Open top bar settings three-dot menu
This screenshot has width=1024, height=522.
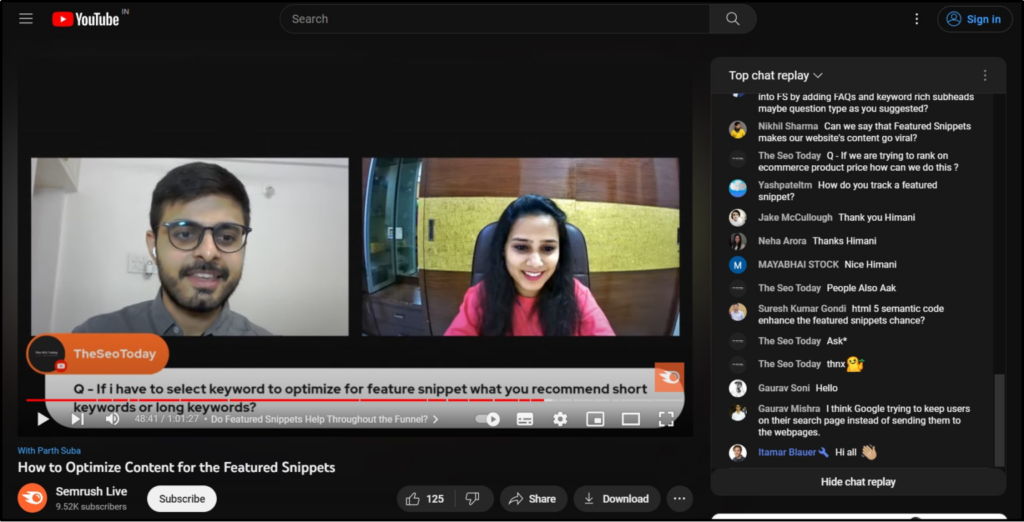916,19
